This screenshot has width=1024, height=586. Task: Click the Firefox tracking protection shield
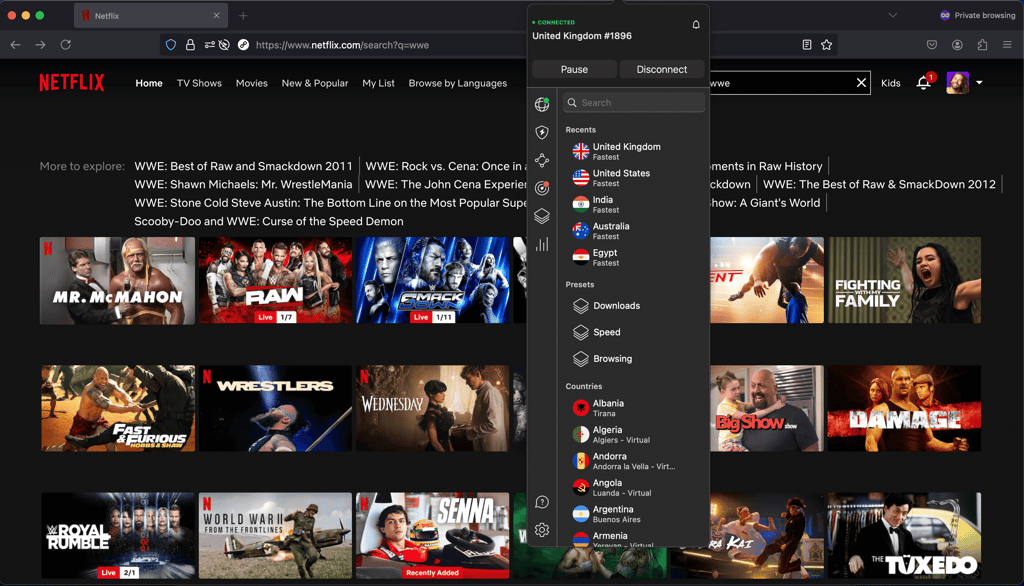coord(171,44)
